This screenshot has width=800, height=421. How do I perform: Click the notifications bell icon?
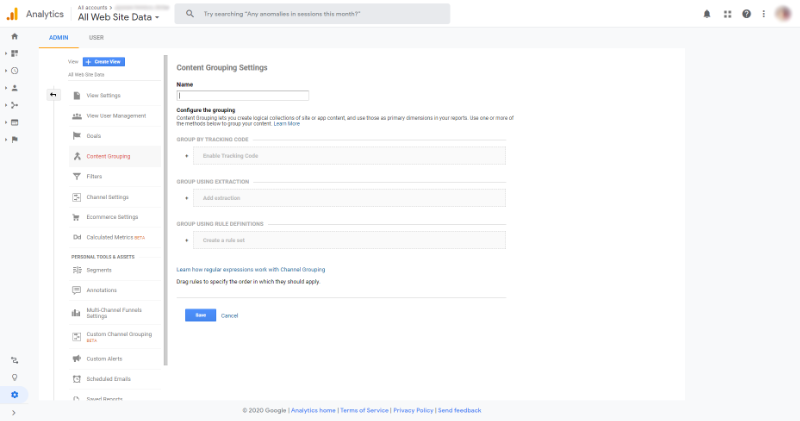(707, 14)
